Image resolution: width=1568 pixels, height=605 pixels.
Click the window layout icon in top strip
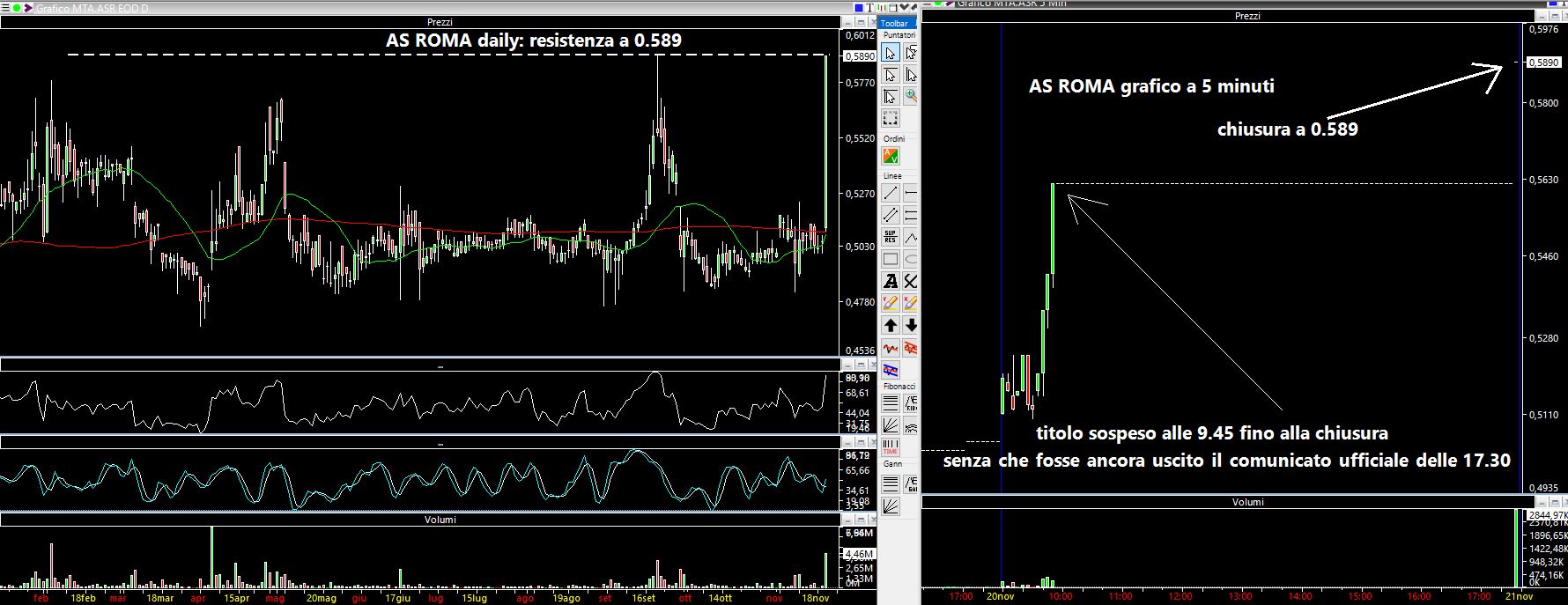click(x=892, y=7)
